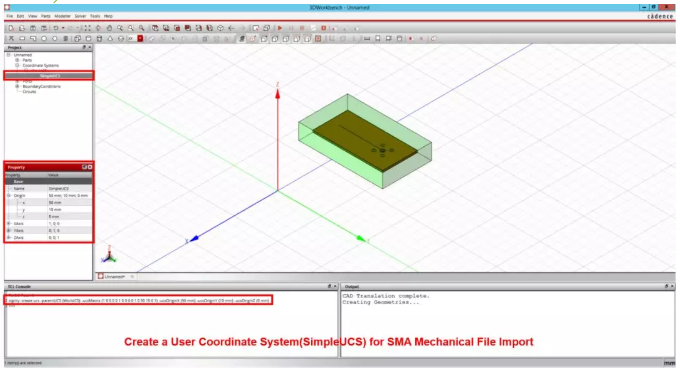
Task: Collapse the Origin property group
Action: (x=9, y=196)
